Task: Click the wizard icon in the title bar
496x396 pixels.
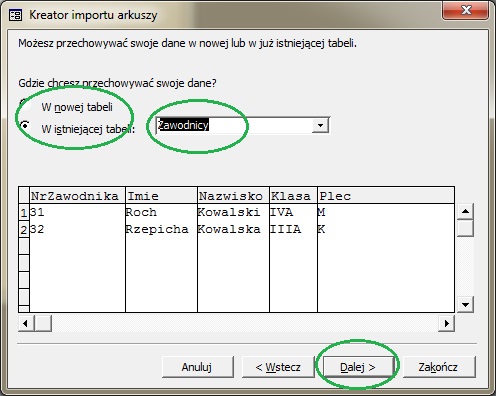Action: (15, 15)
